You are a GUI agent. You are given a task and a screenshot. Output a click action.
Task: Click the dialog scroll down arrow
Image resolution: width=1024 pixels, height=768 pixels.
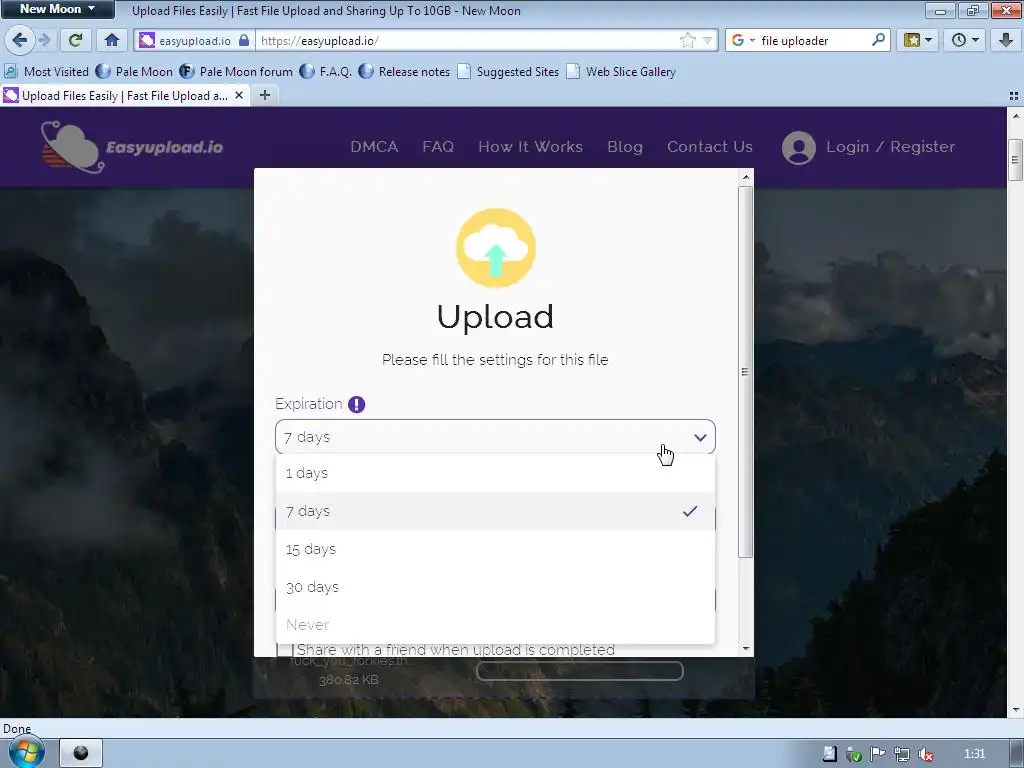[x=745, y=649]
